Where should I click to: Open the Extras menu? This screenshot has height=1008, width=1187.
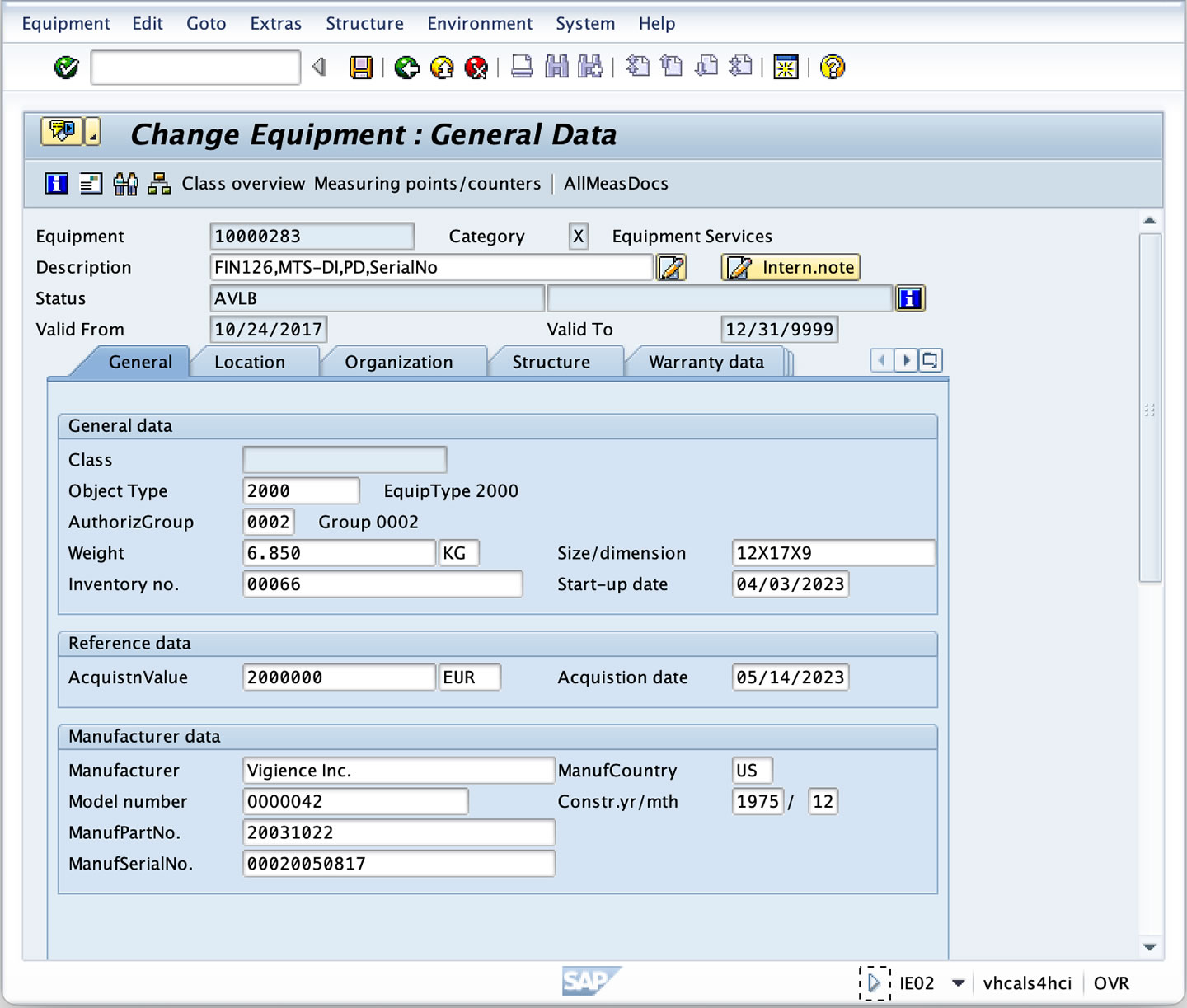(x=275, y=23)
